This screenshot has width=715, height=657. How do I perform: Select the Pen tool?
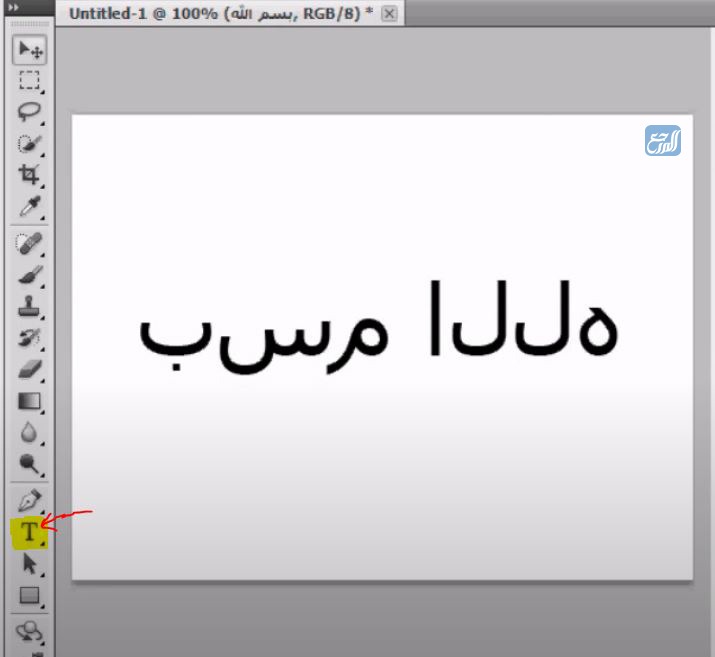pos(30,500)
